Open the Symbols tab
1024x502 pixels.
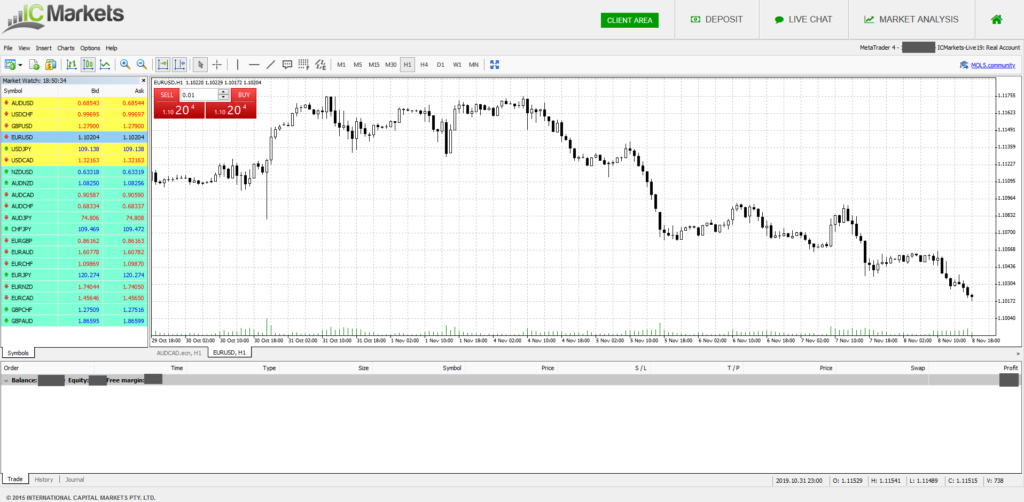click(x=18, y=353)
